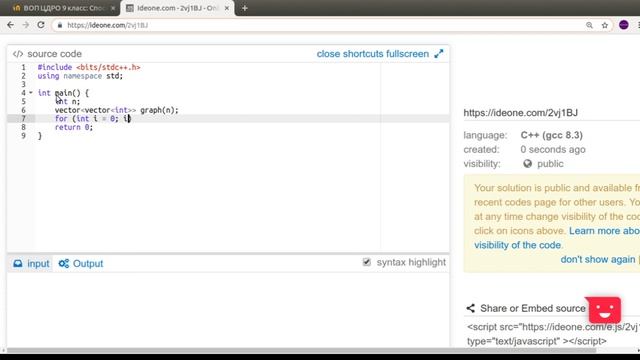This screenshot has width=640, height=360.
Task: Click the source code brackets icon
Action: click(x=18, y=54)
